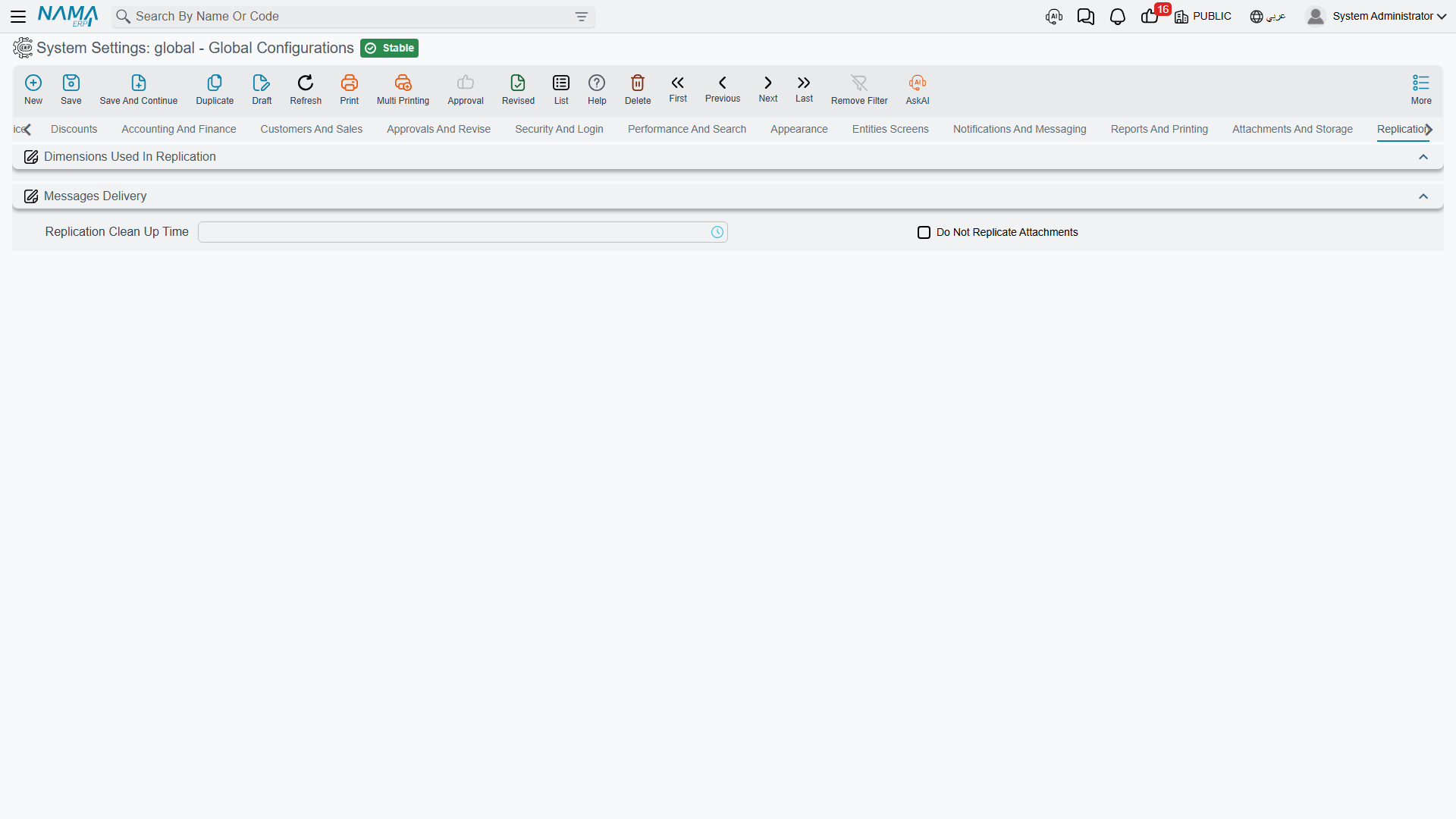Refresh the page data

(306, 89)
